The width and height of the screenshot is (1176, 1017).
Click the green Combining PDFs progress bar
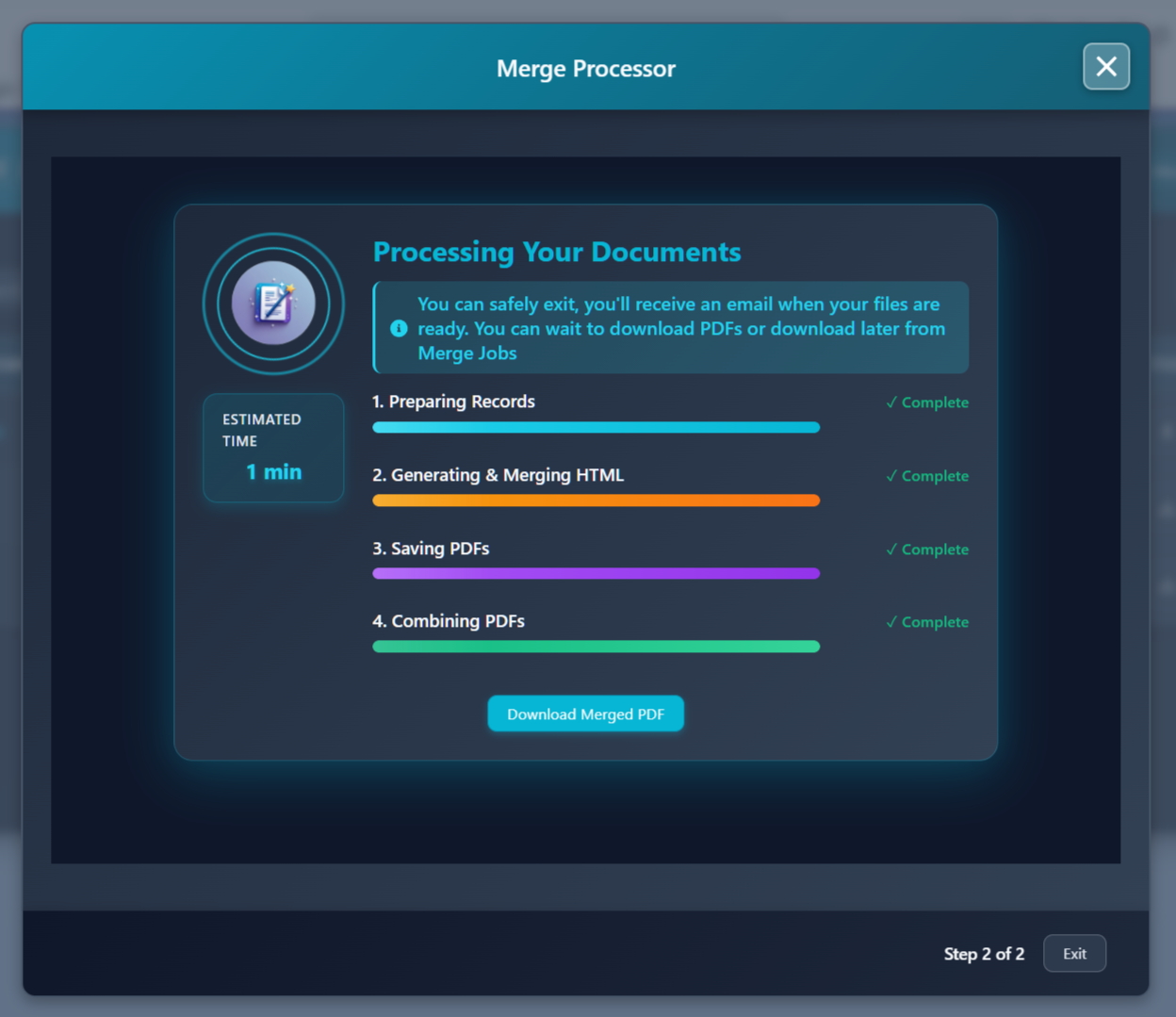(596, 647)
